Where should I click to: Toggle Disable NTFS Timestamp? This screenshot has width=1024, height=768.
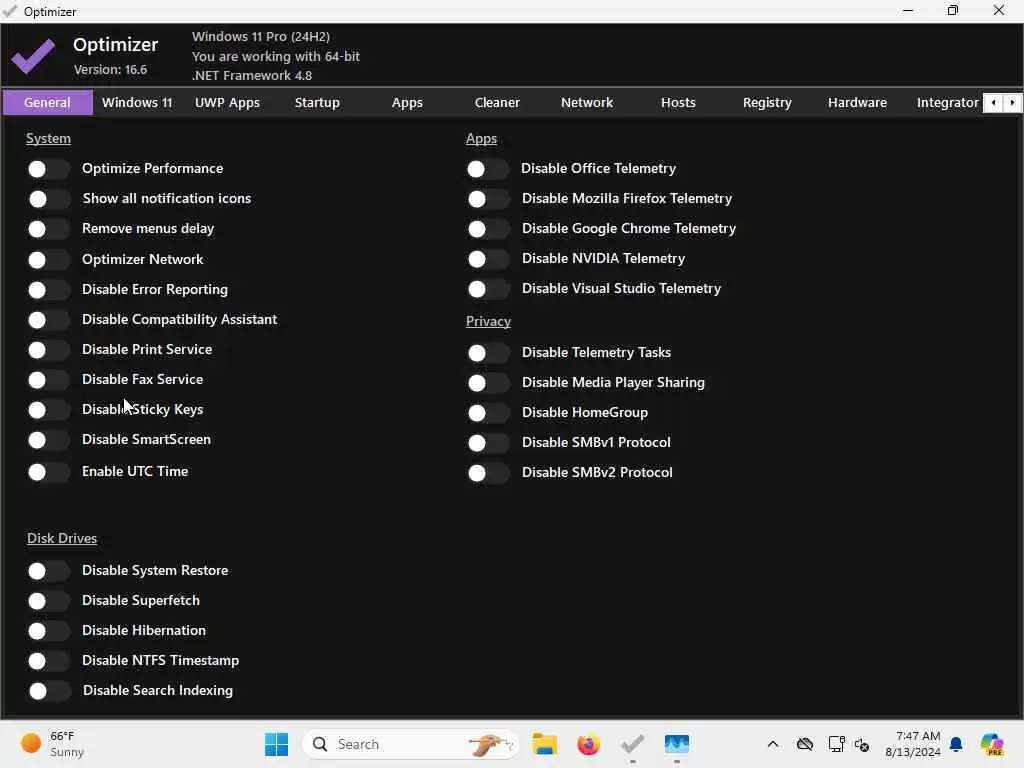48,662
